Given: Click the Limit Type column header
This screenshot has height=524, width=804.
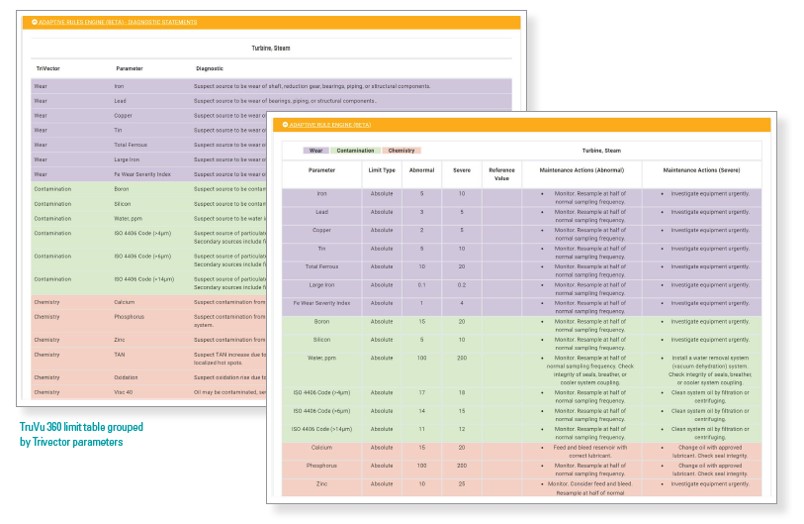Looking at the screenshot, I should click(x=382, y=170).
